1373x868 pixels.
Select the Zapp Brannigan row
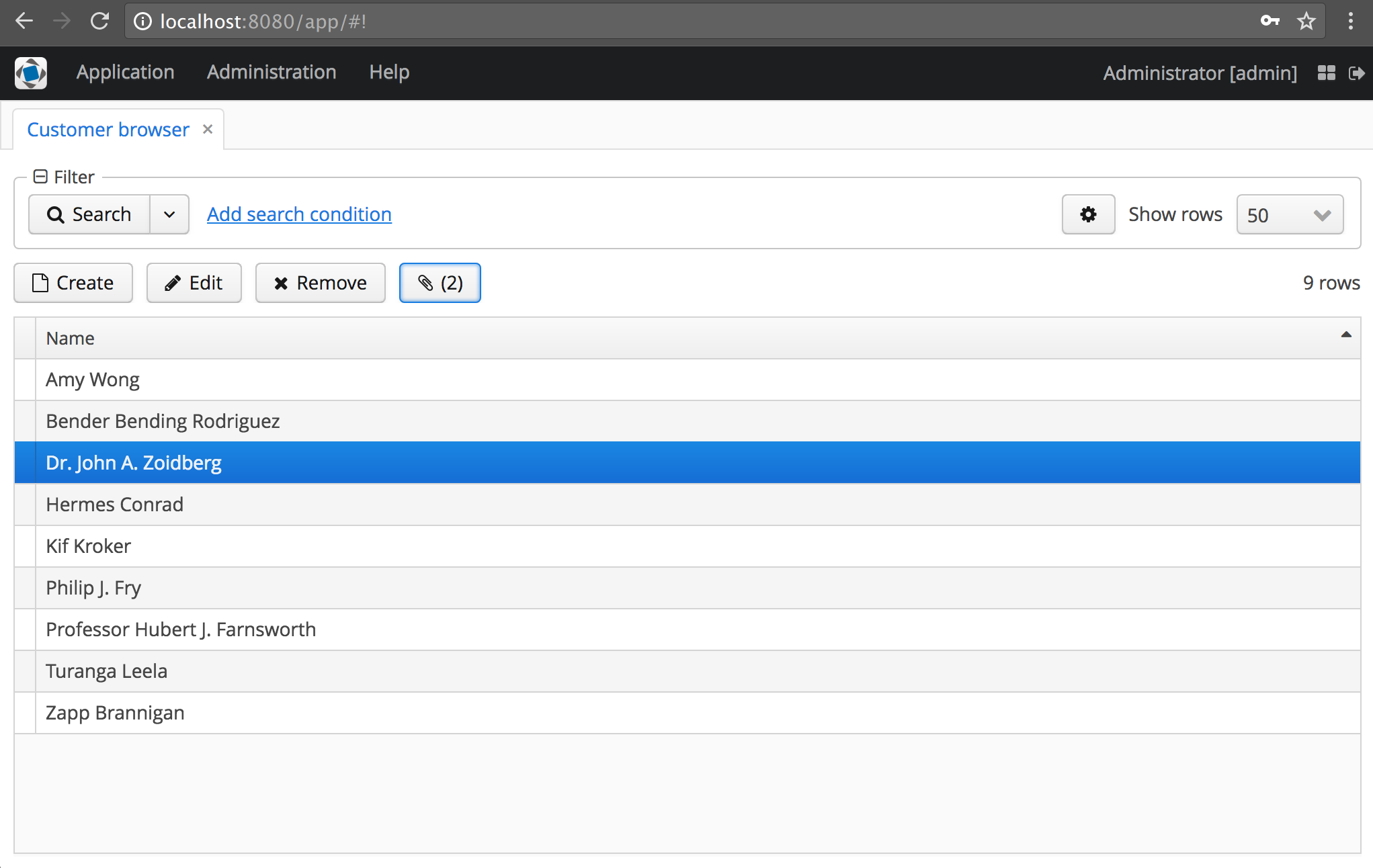point(688,713)
